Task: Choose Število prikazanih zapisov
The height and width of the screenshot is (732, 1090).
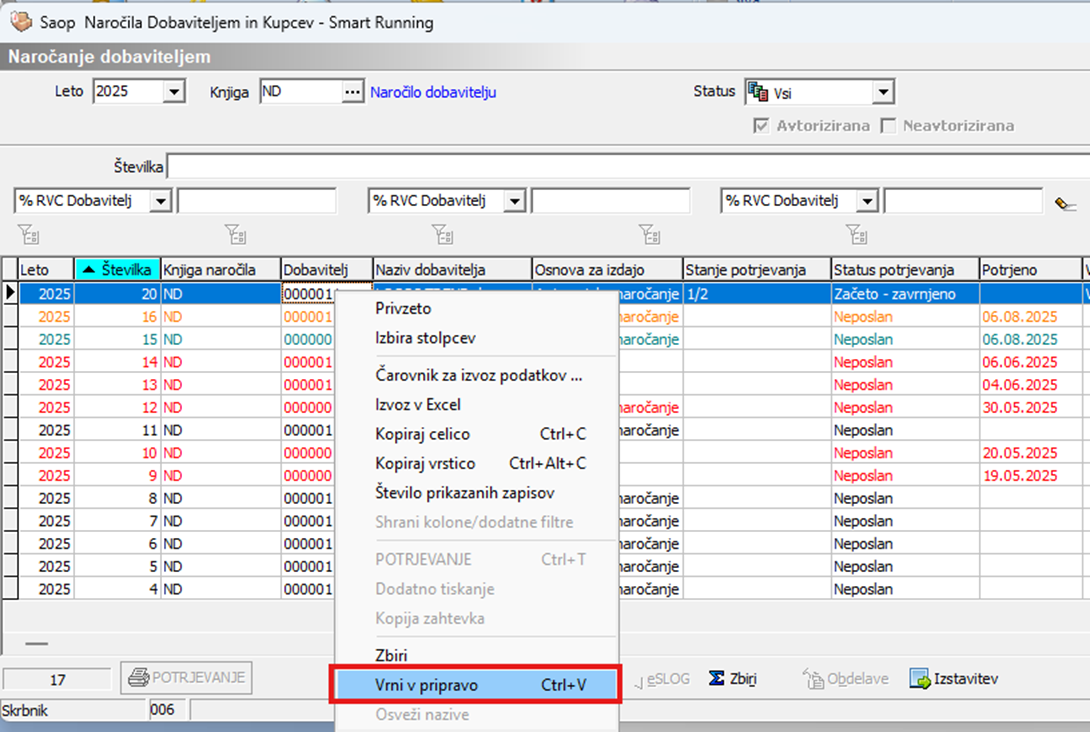Action: tap(476, 493)
